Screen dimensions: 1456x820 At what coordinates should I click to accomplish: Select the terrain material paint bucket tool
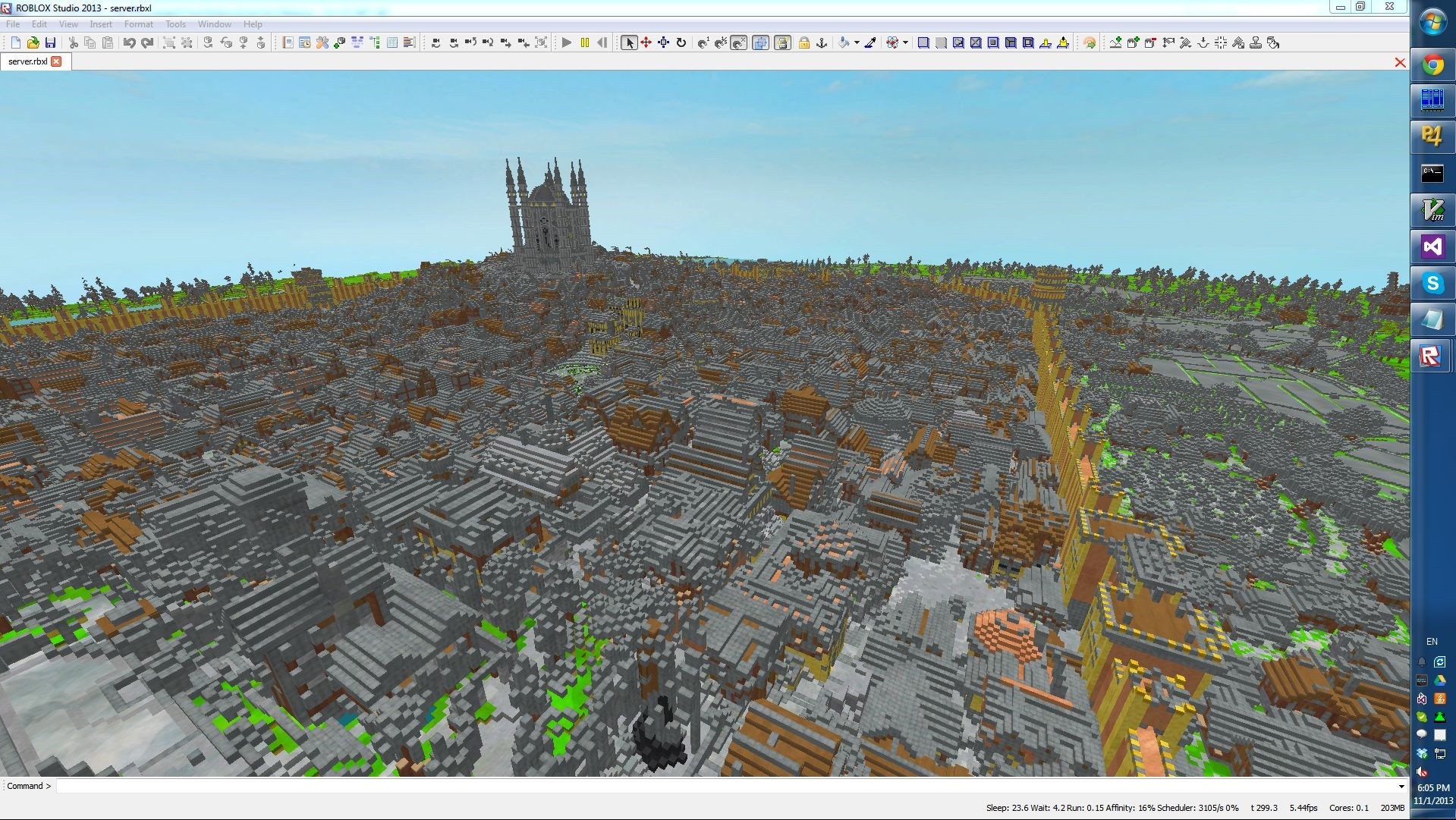click(x=1273, y=43)
